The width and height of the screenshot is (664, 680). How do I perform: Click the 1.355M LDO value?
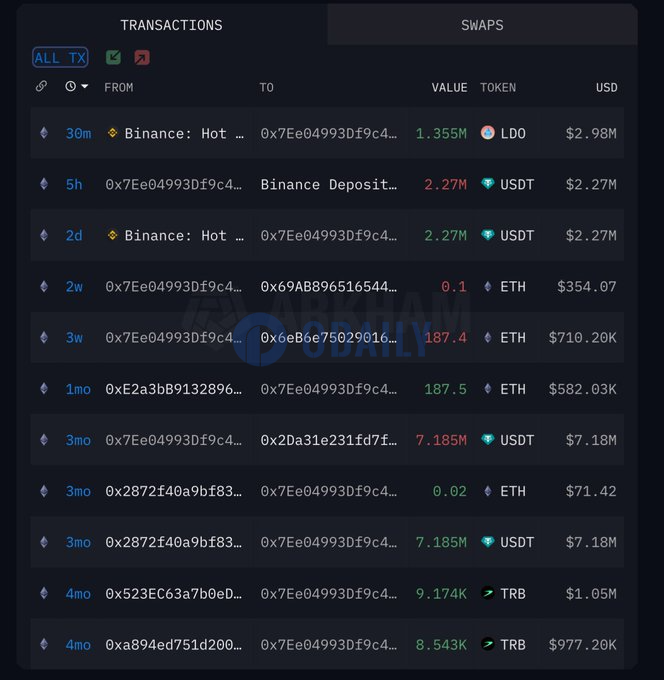pyautogui.click(x=441, y=133)
